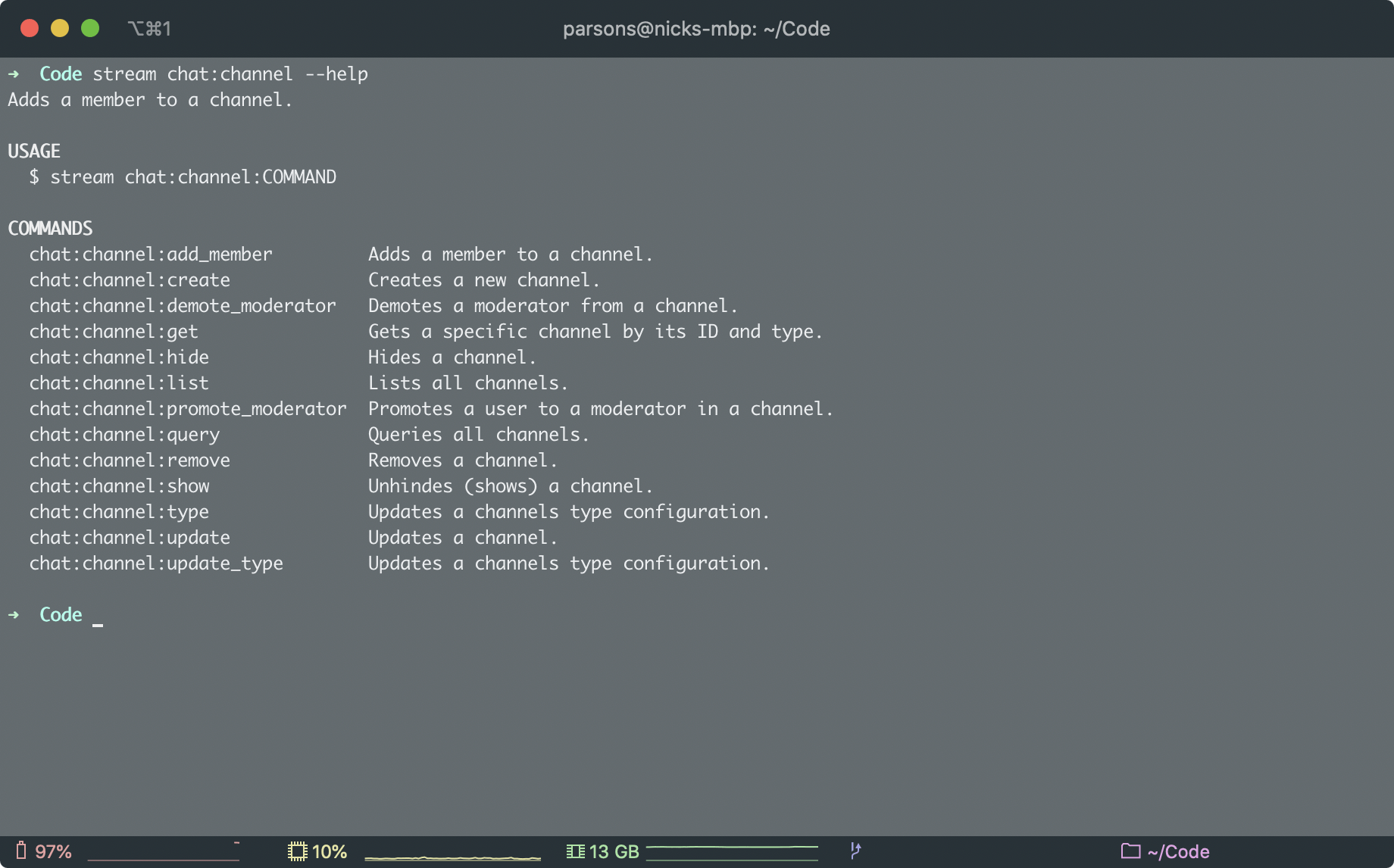Click the CPU chip icon showing 10%
This screenshot has height=868, width=1394.
click(x=298, y=850)
